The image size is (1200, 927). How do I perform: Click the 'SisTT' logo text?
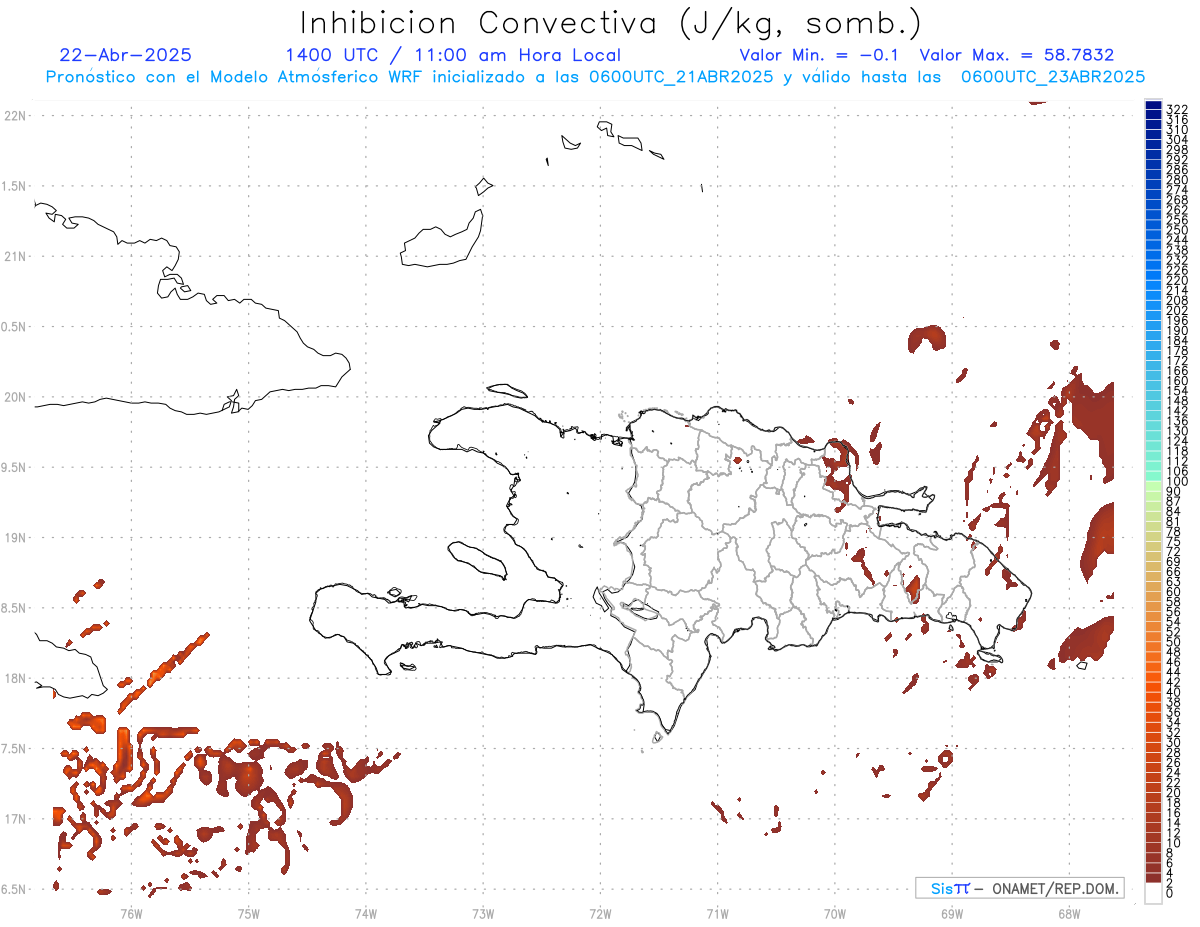click(950, 888)
